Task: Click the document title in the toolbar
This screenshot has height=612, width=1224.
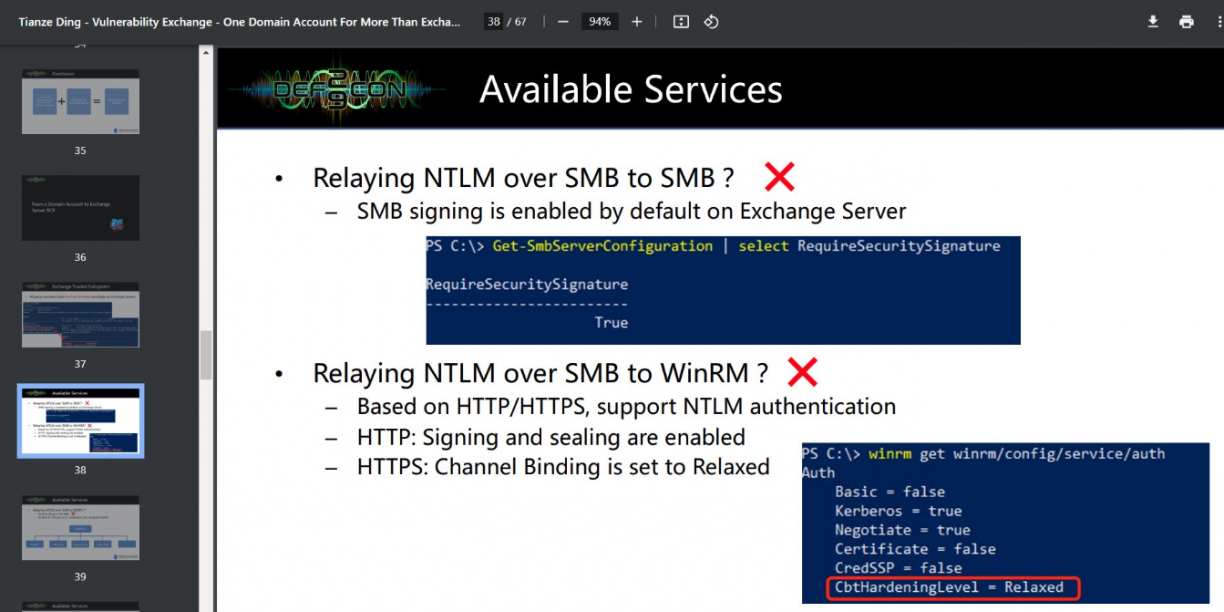Action: coord(240,22)
